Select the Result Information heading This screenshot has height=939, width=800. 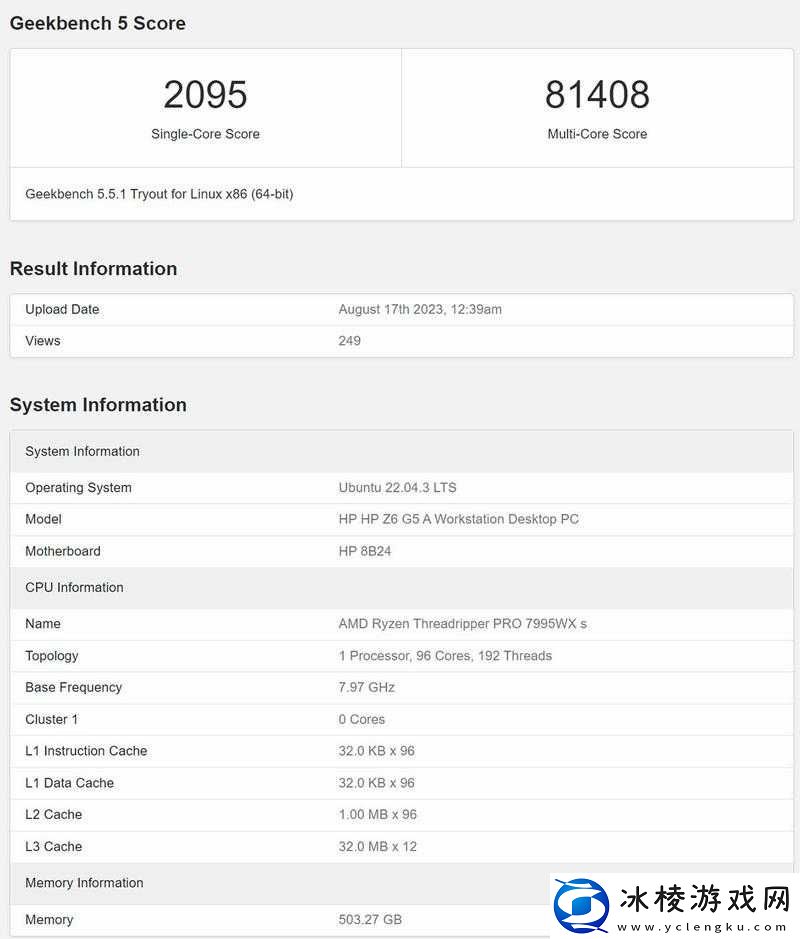click(93, 269)
